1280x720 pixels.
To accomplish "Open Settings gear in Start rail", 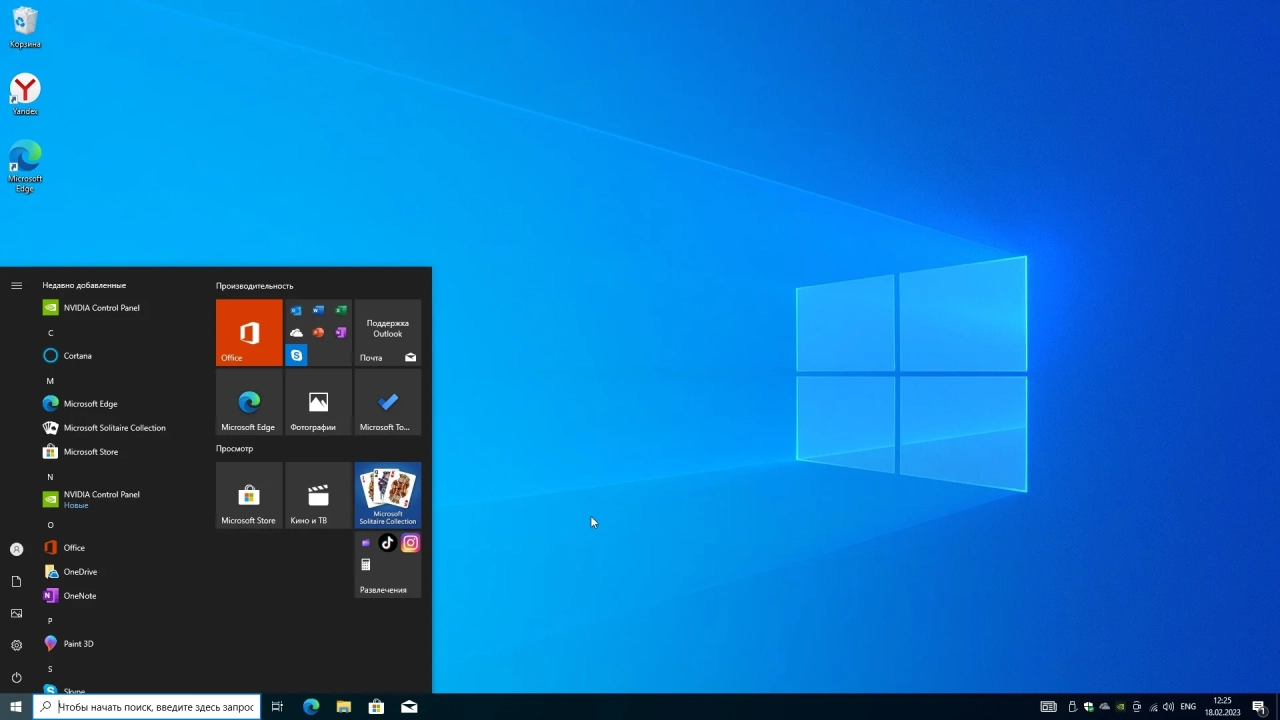I will pos(16,645).
